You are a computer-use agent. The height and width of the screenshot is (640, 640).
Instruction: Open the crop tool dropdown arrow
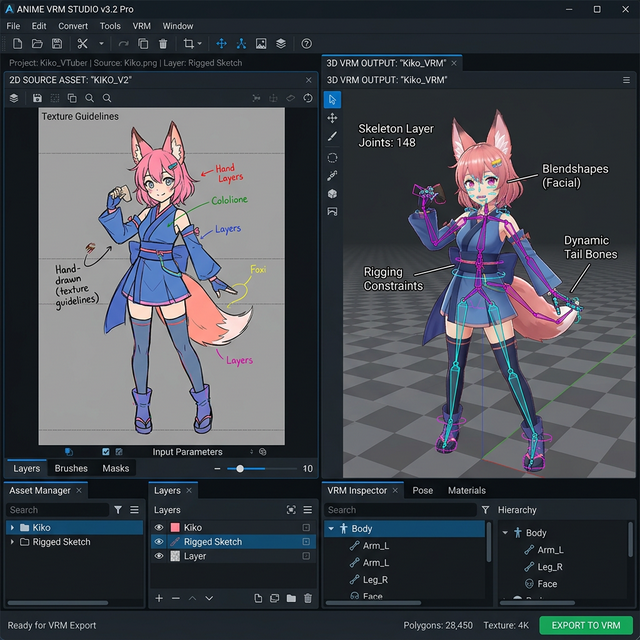[200, 44]
